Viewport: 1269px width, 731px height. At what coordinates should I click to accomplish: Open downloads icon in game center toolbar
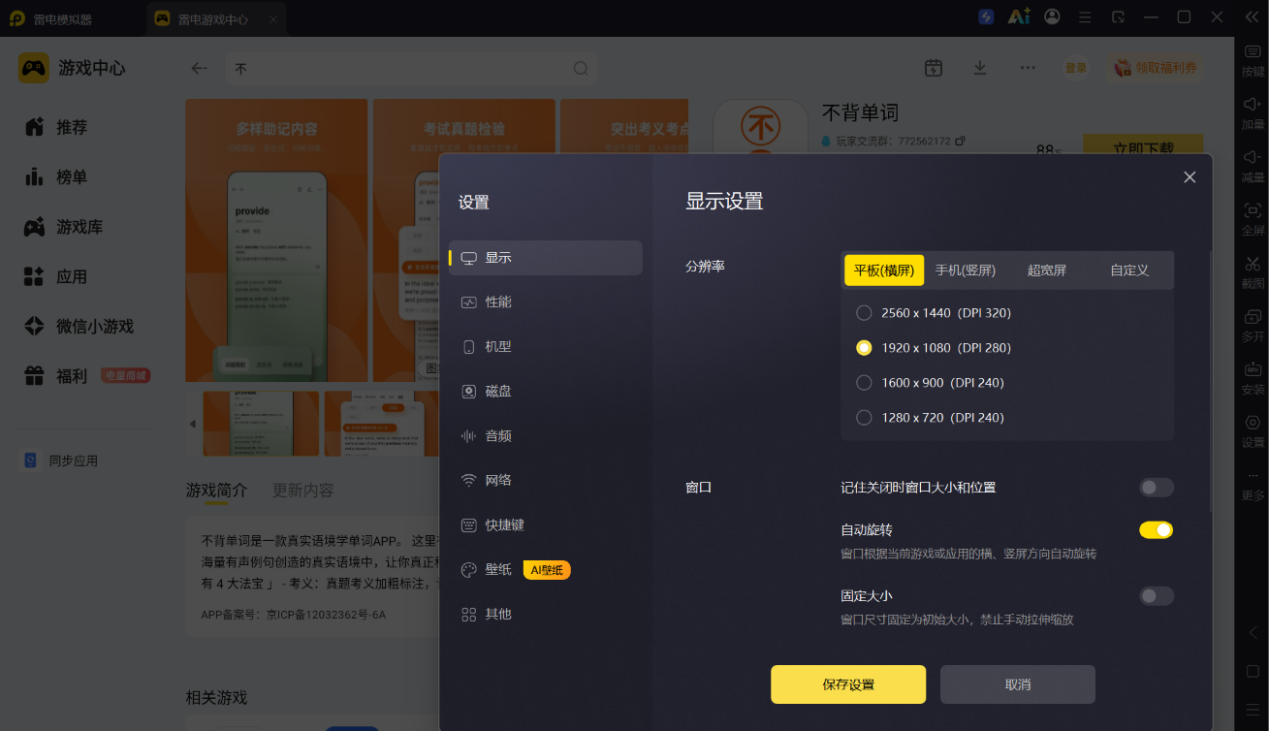coord(980,68)
